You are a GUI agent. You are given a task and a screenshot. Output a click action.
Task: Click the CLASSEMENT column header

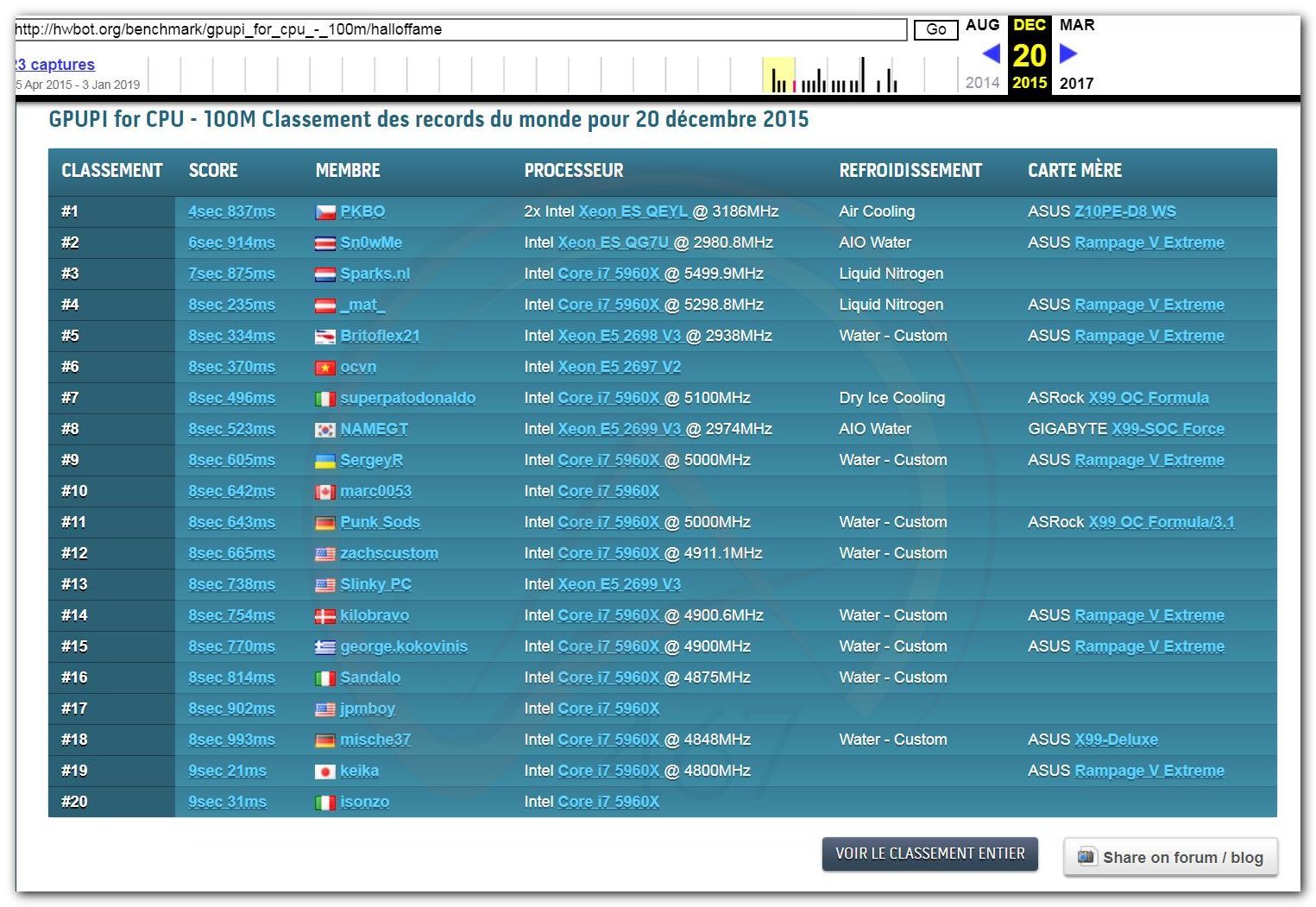(112, 171)
